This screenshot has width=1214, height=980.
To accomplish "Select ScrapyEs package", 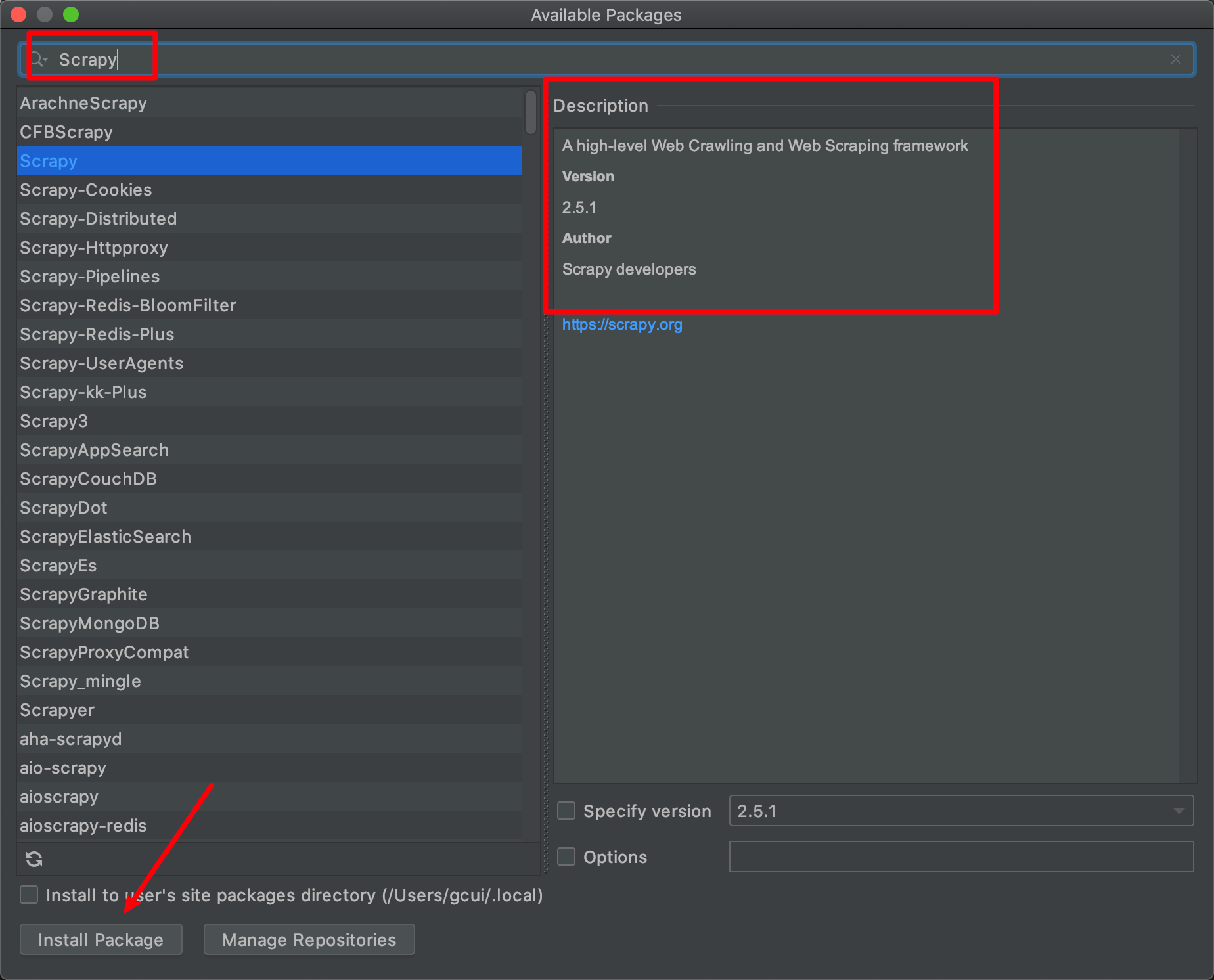I will point(269,566).
